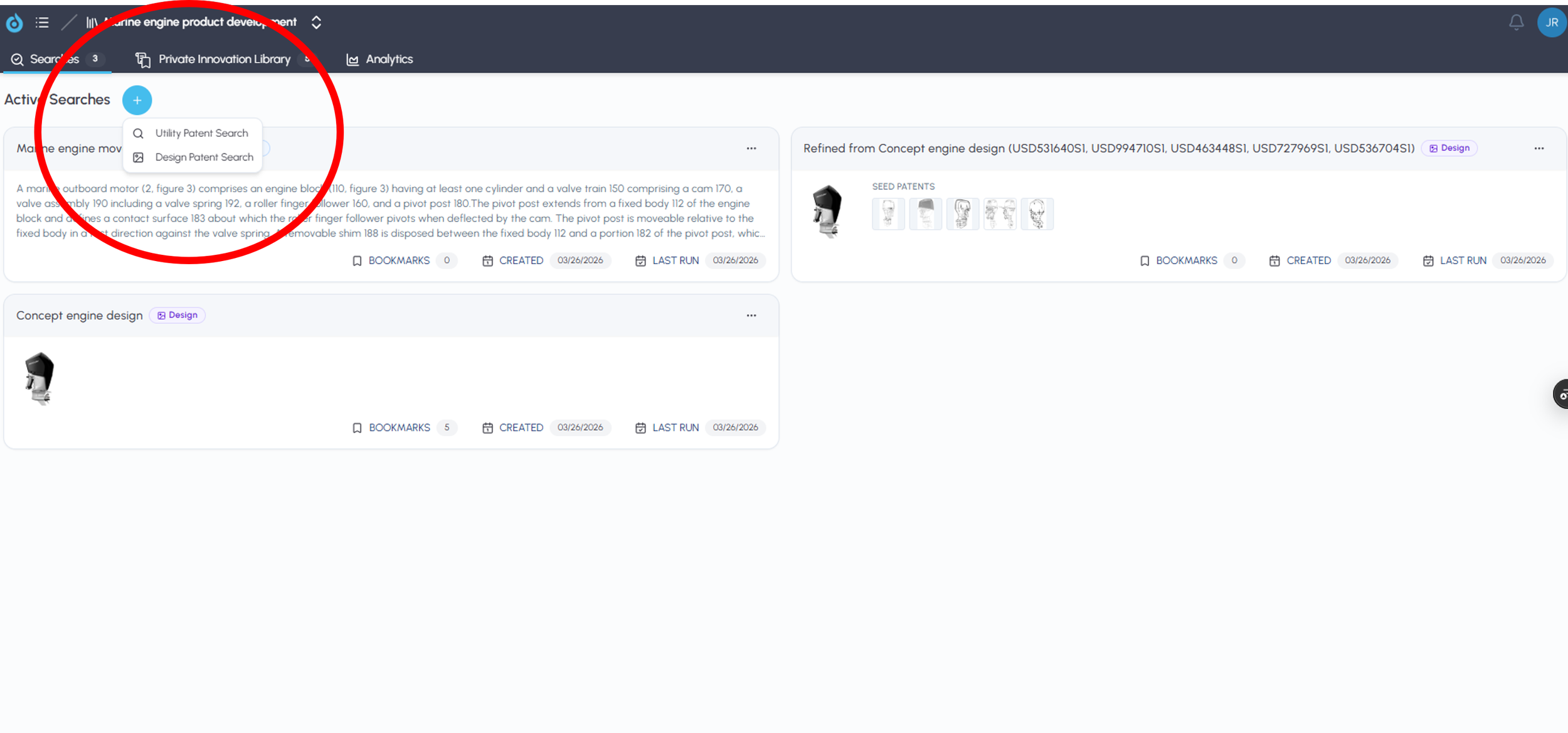The height and width of the screenshot is (733, 1568).
Task: Click Design tag on Refined search card
Action: tap(1449, 148)
